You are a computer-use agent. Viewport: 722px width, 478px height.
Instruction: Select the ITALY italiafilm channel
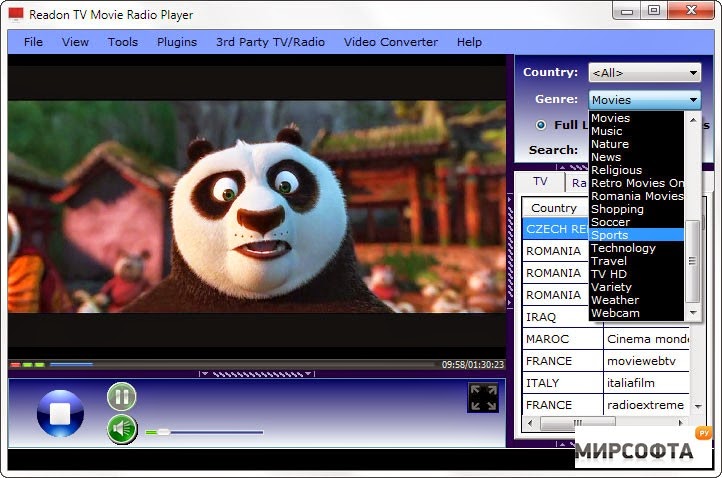point(606,383)
